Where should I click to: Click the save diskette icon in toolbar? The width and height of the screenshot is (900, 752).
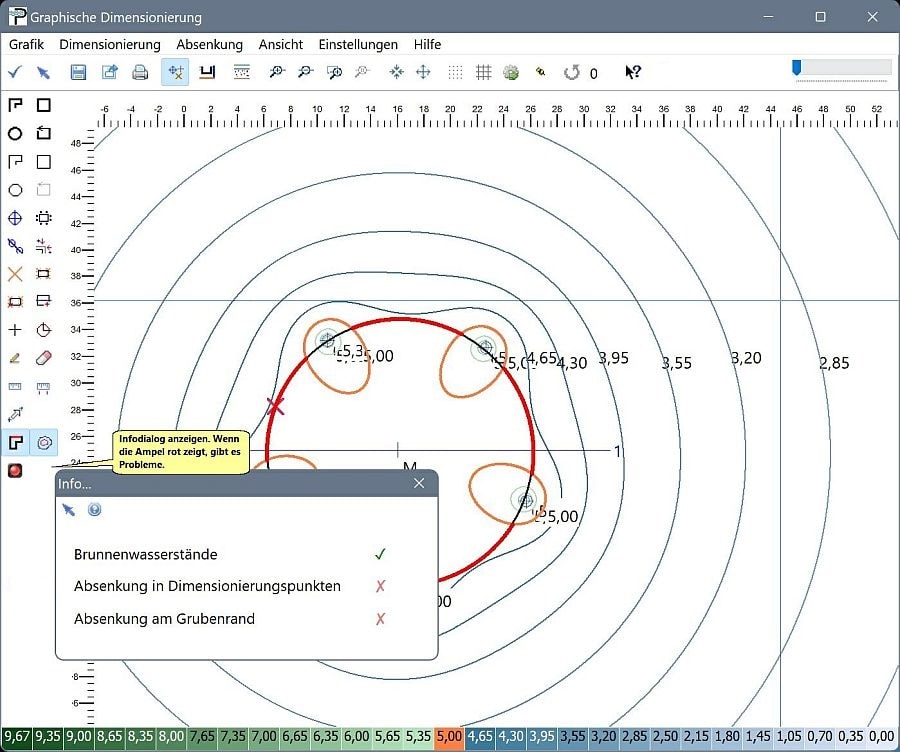78,72
